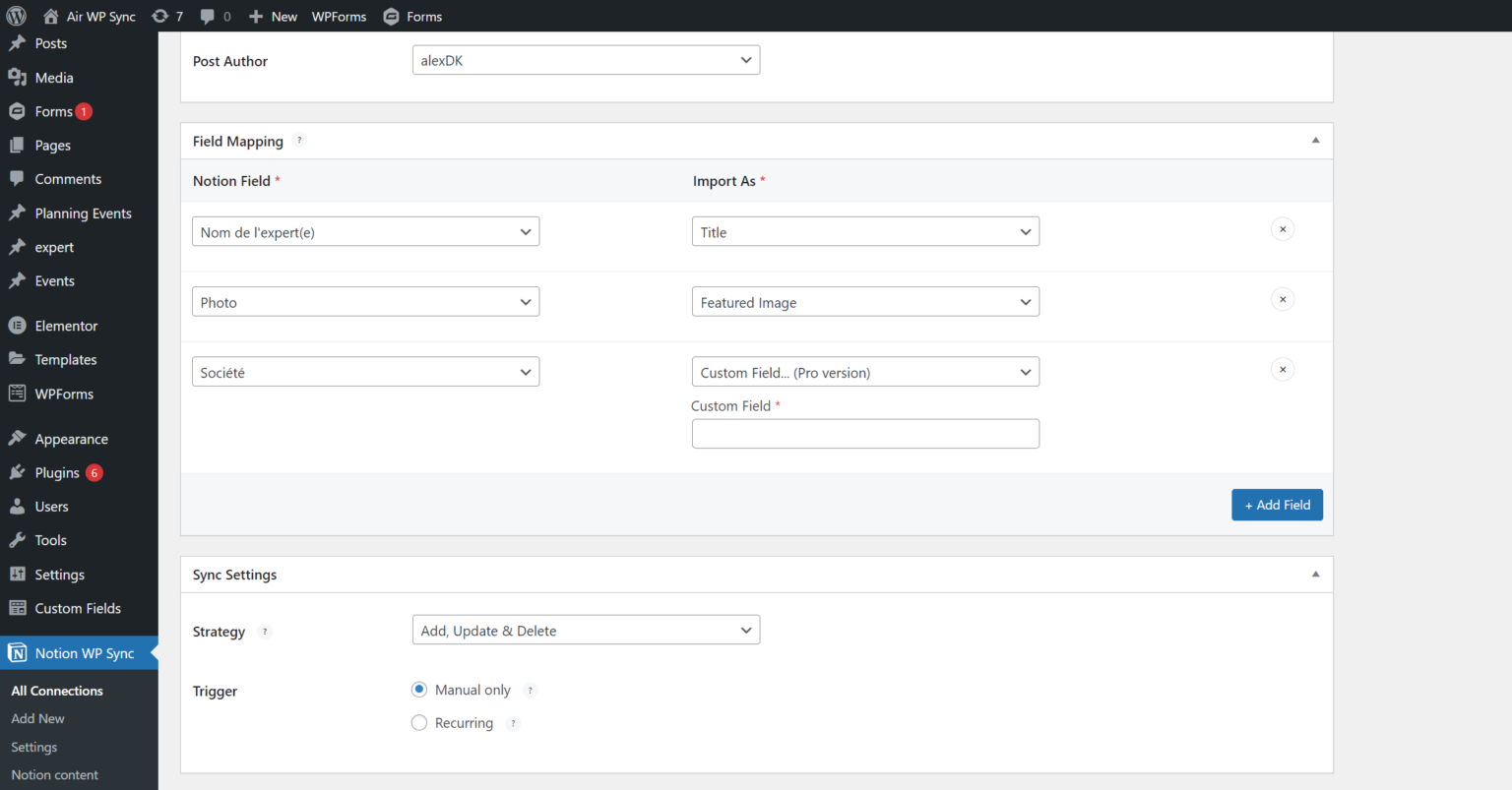The width and height of the screenshot is (1512, 790).
Task: Collapse the Field Mapping panel
Action: (x=1315, y=141)
